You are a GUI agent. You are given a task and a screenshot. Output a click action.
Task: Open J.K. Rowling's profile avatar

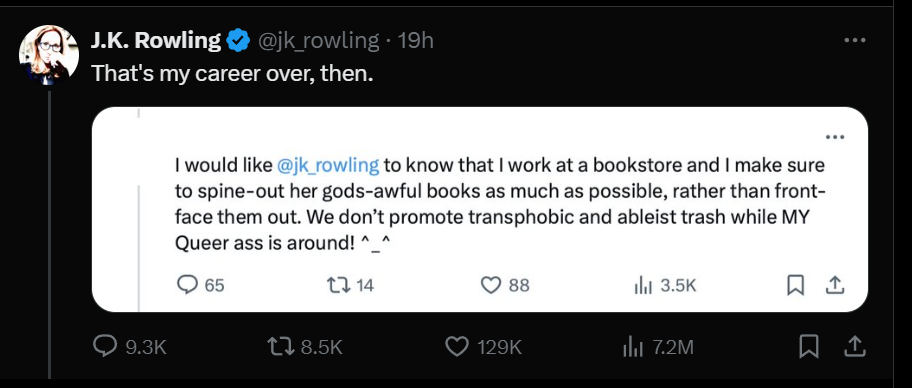(49, 55)
